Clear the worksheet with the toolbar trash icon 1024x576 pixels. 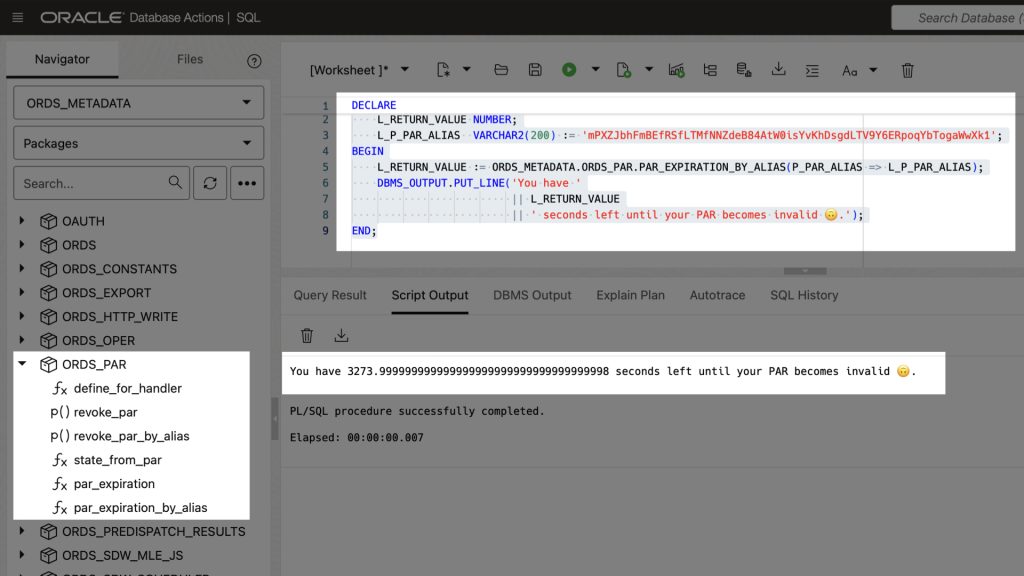(x=908, y=70)
